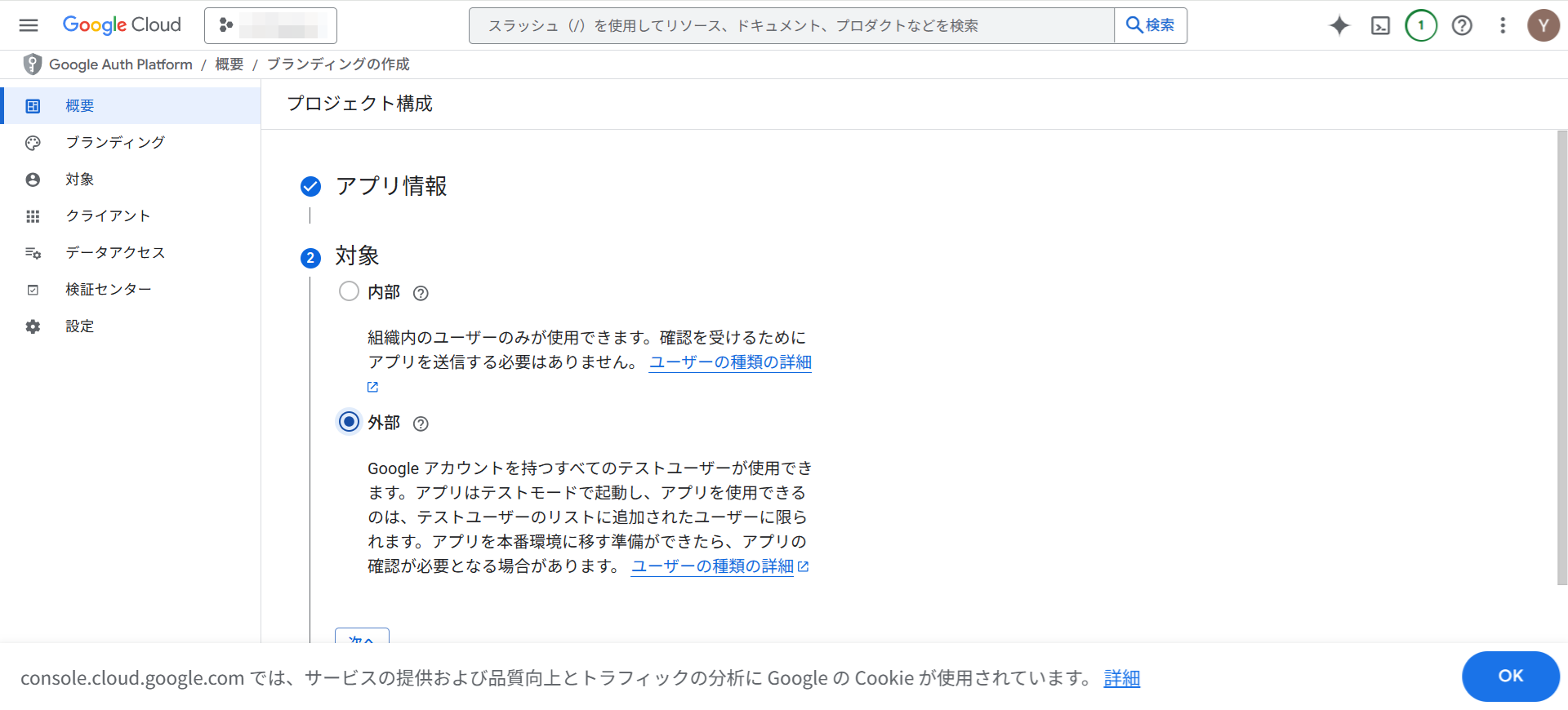Viewport: 1568px width, 710px height.
Task: Click OK on the cookie banner
Action: point(1510,676)
